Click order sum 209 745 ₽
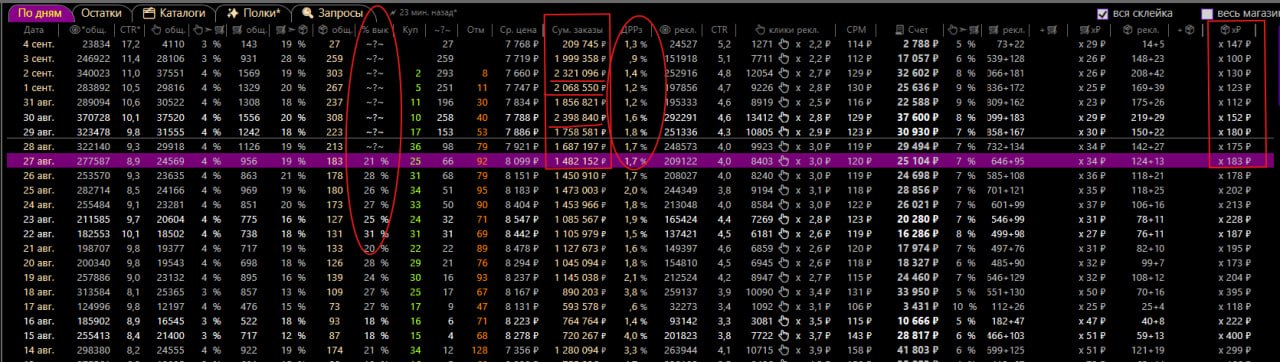 tap(584, 44)
